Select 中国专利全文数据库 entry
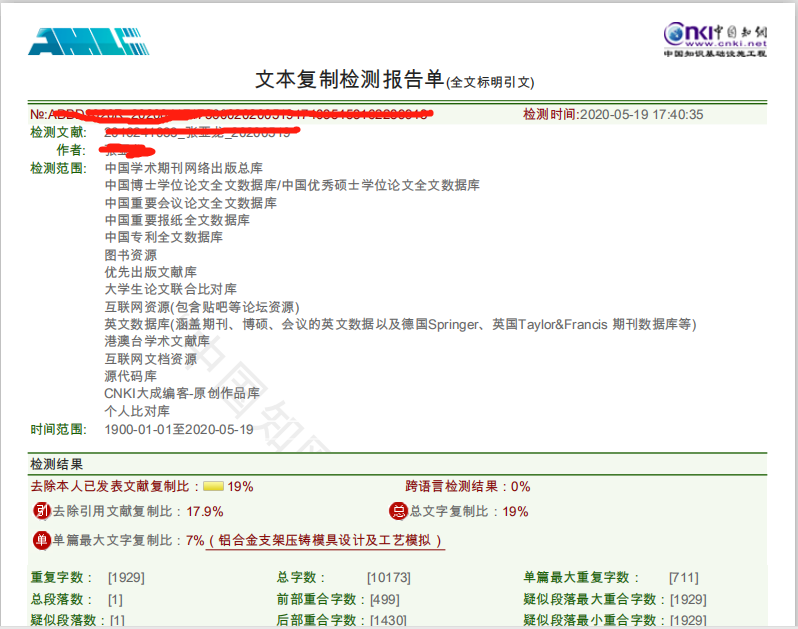This screenshot has height=629, width=798. click(x=164, y=237)
